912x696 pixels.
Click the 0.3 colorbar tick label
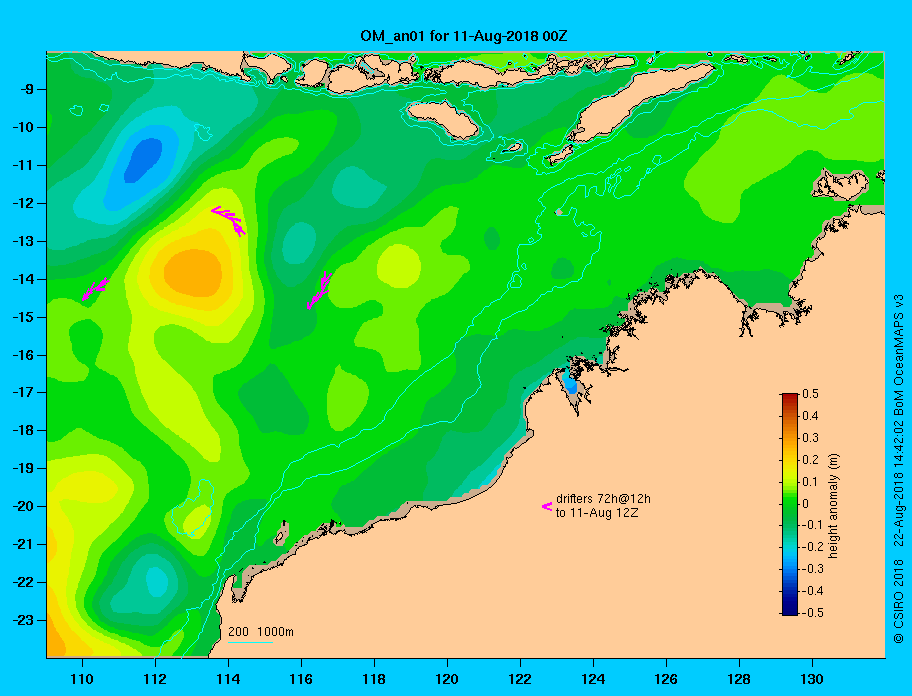[x=810, y=438]
